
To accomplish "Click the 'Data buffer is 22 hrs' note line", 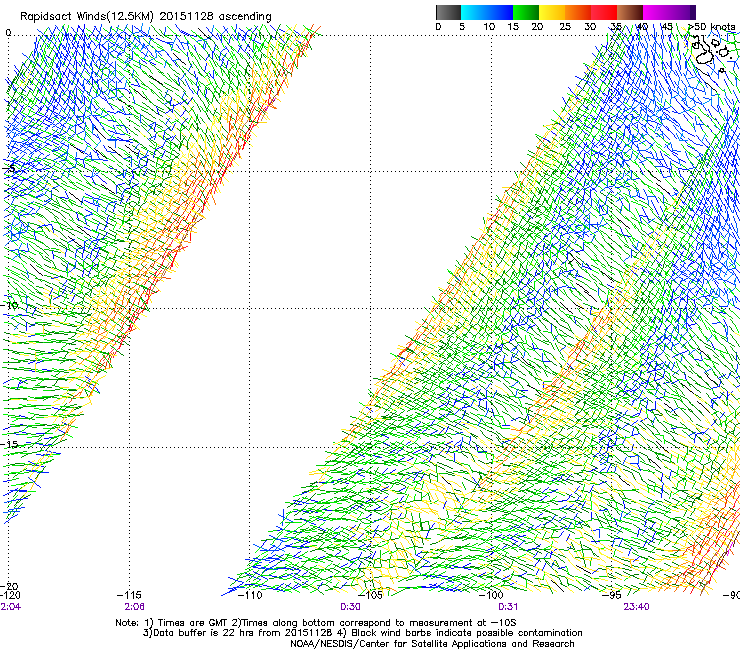I will (363, 633).
